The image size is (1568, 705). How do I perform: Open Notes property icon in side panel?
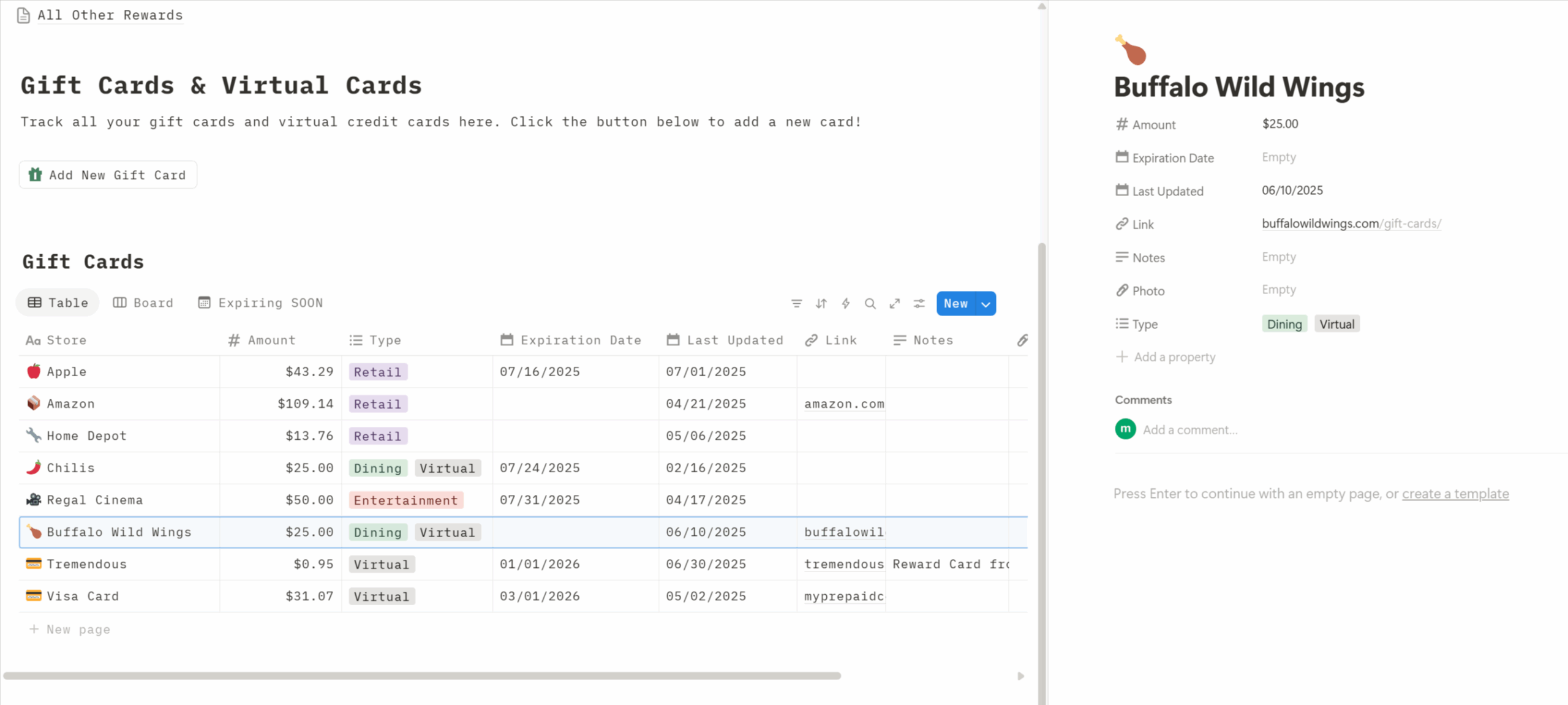tap(1121, 257)
